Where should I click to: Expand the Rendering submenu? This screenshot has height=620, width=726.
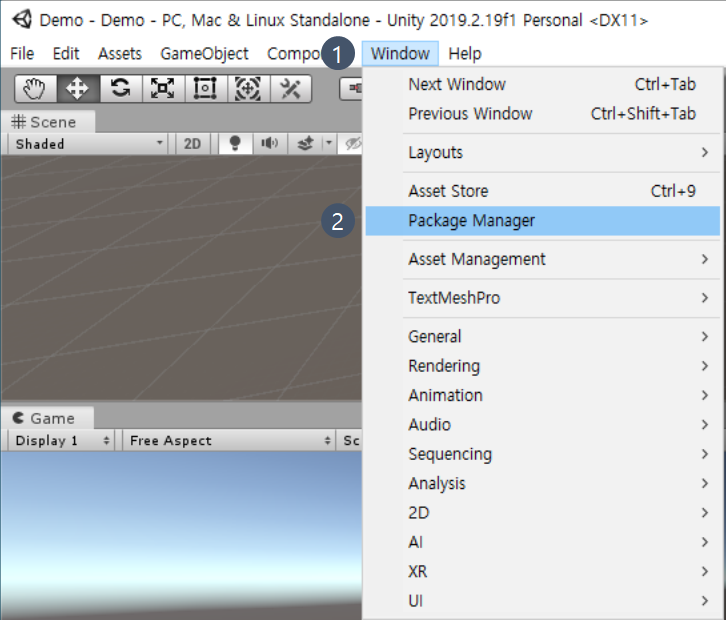pos(543,366)
